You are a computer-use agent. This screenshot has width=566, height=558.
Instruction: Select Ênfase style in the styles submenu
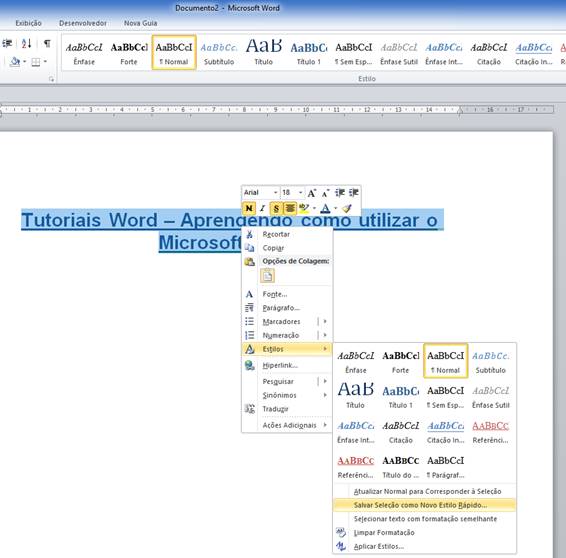click(x=356, y=361)
